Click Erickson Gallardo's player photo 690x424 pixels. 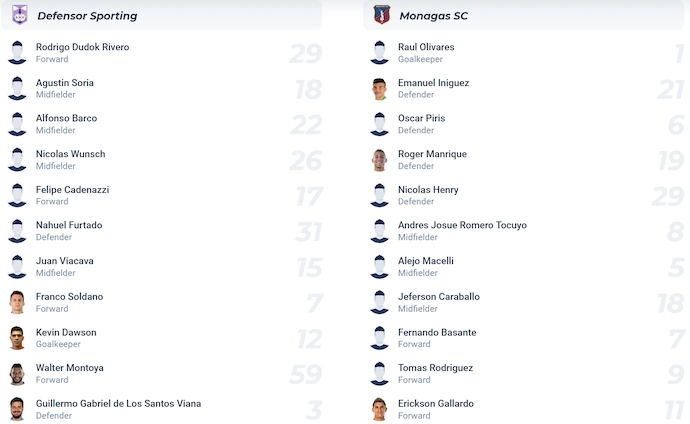(x=379, y=409)
